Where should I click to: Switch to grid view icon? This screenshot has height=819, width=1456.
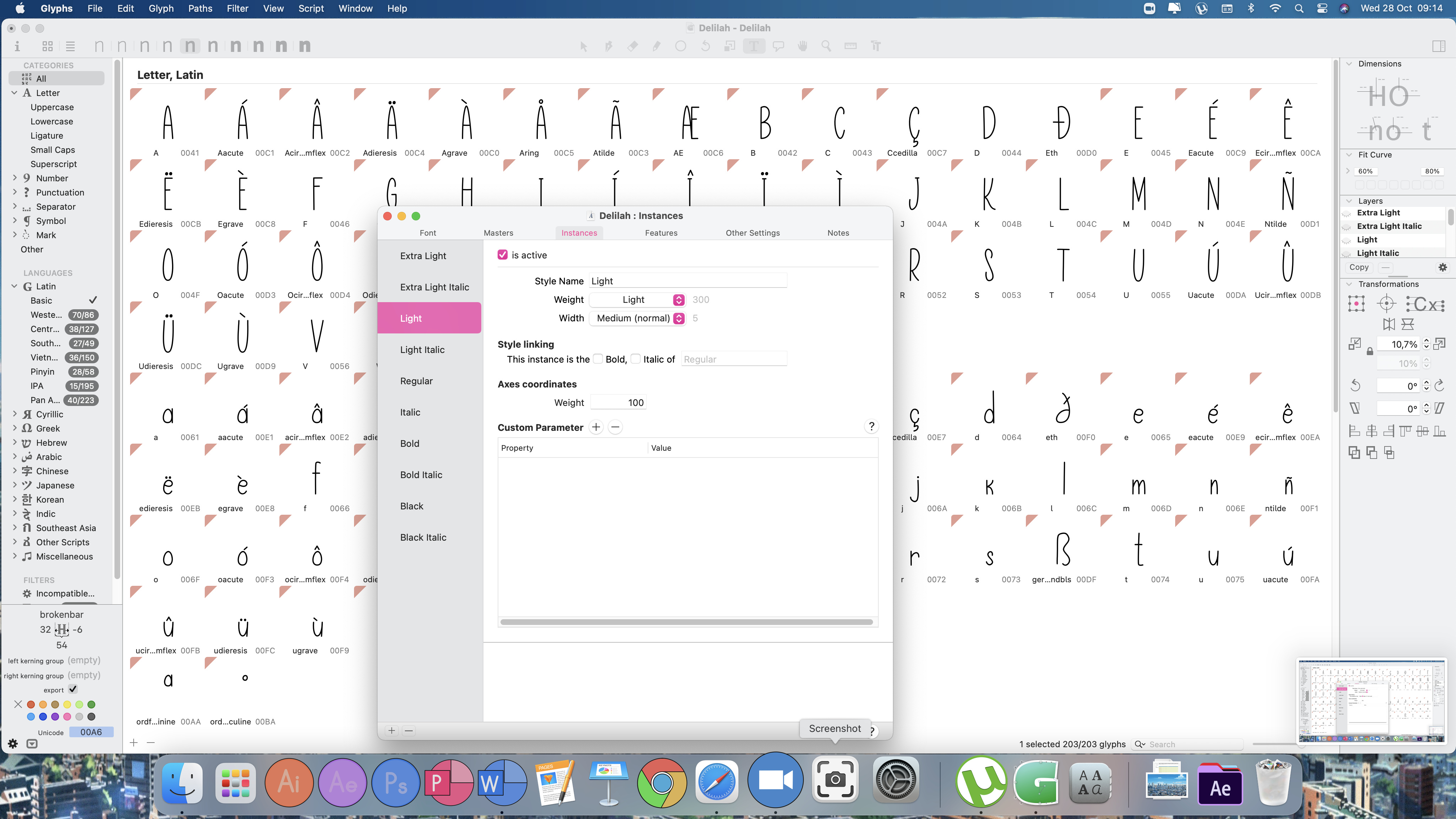(48, 46)
